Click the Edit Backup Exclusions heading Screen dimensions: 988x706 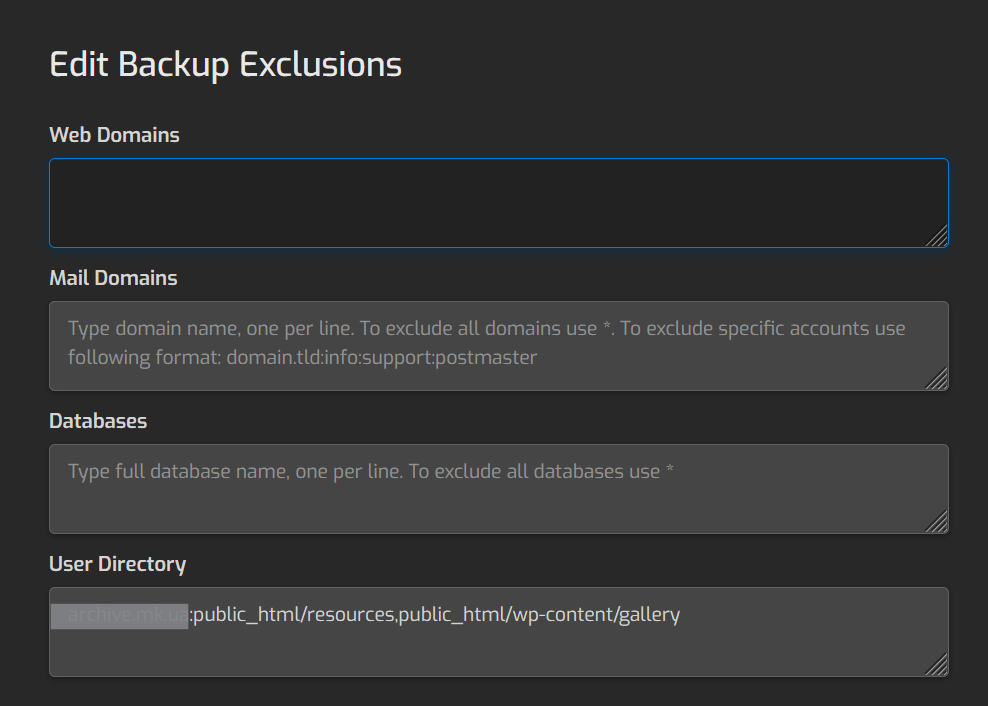[x=226, y=65]
